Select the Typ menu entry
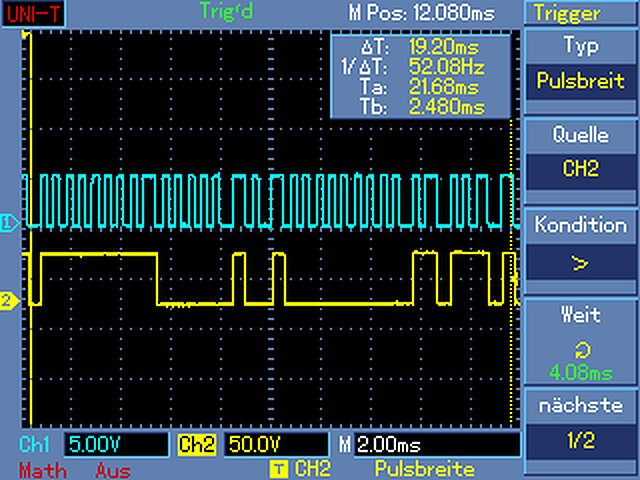This screenshot has width=640, height=480. tap(580, 45)
